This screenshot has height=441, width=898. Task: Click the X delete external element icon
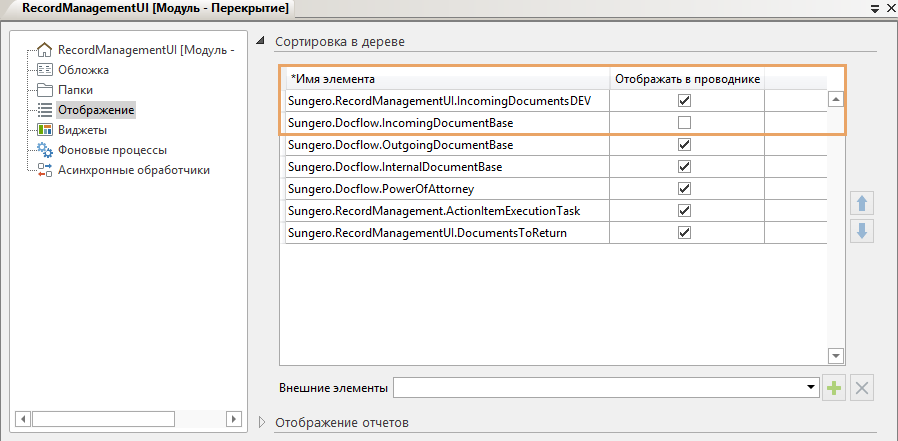[863, 388]
